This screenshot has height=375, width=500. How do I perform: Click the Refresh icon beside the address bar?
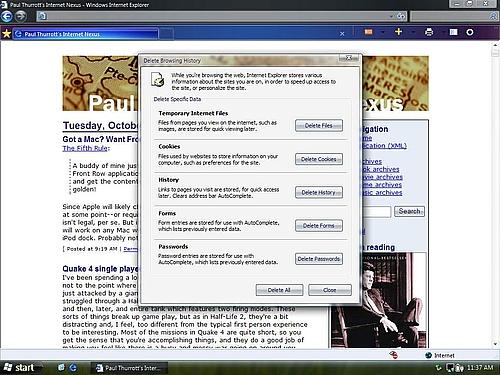point(401,16)
